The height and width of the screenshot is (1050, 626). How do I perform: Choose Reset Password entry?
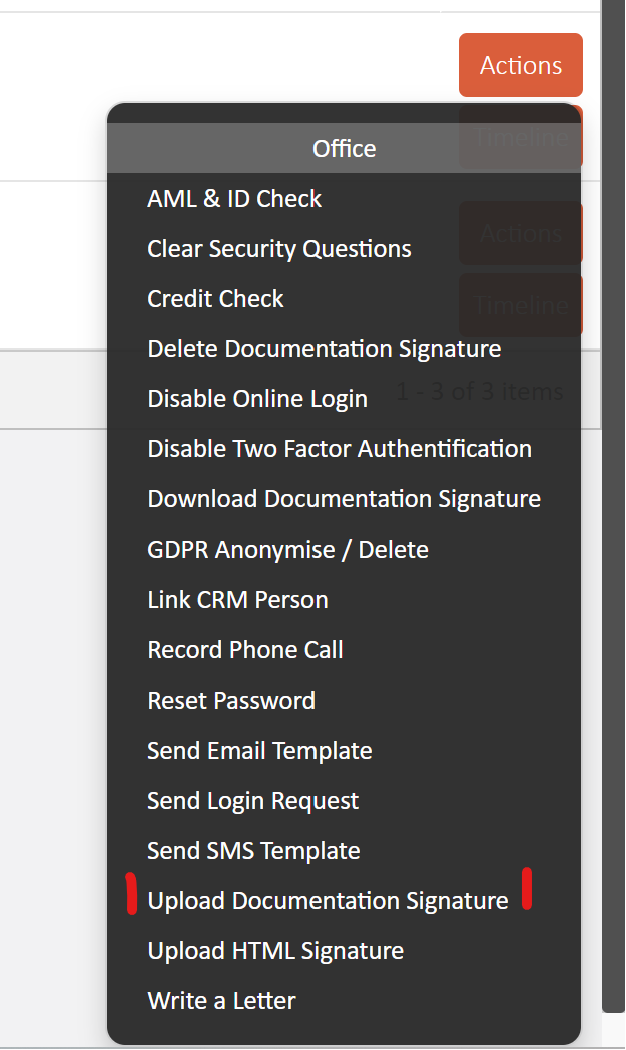231,700
